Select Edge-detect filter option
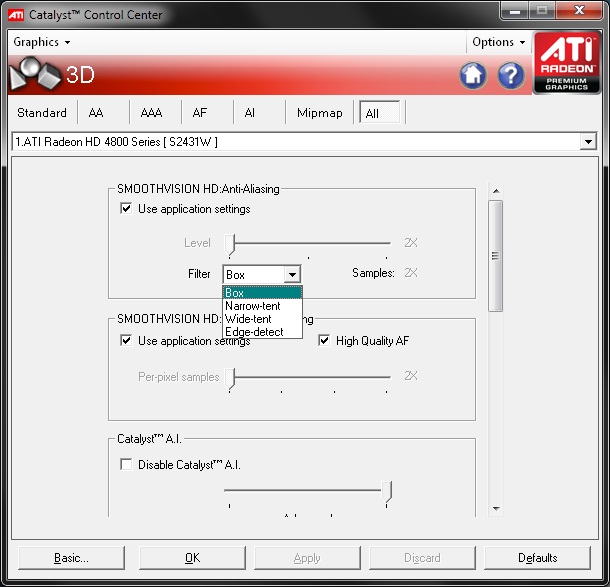 (x=262, y=331)
